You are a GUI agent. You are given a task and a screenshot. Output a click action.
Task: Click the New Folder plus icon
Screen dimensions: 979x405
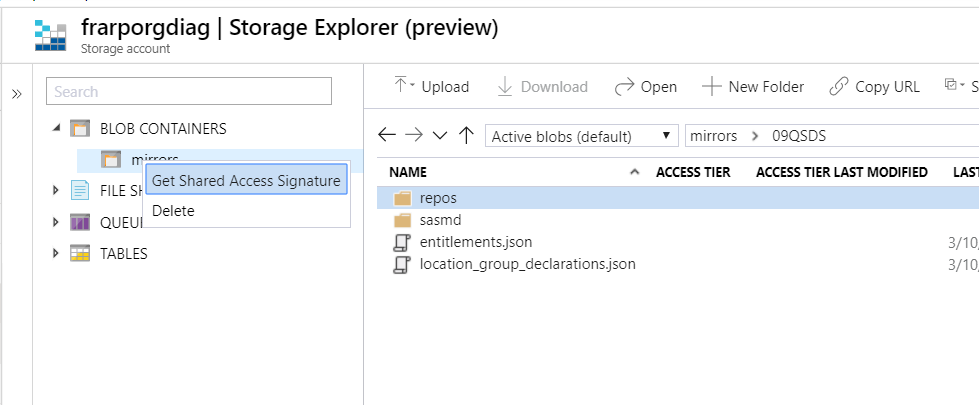coord(711,87)
